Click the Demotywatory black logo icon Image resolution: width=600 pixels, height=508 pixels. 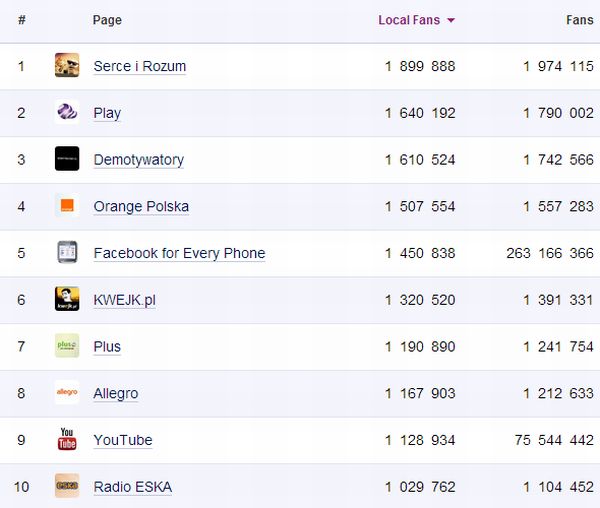click(x=67, y=159)
